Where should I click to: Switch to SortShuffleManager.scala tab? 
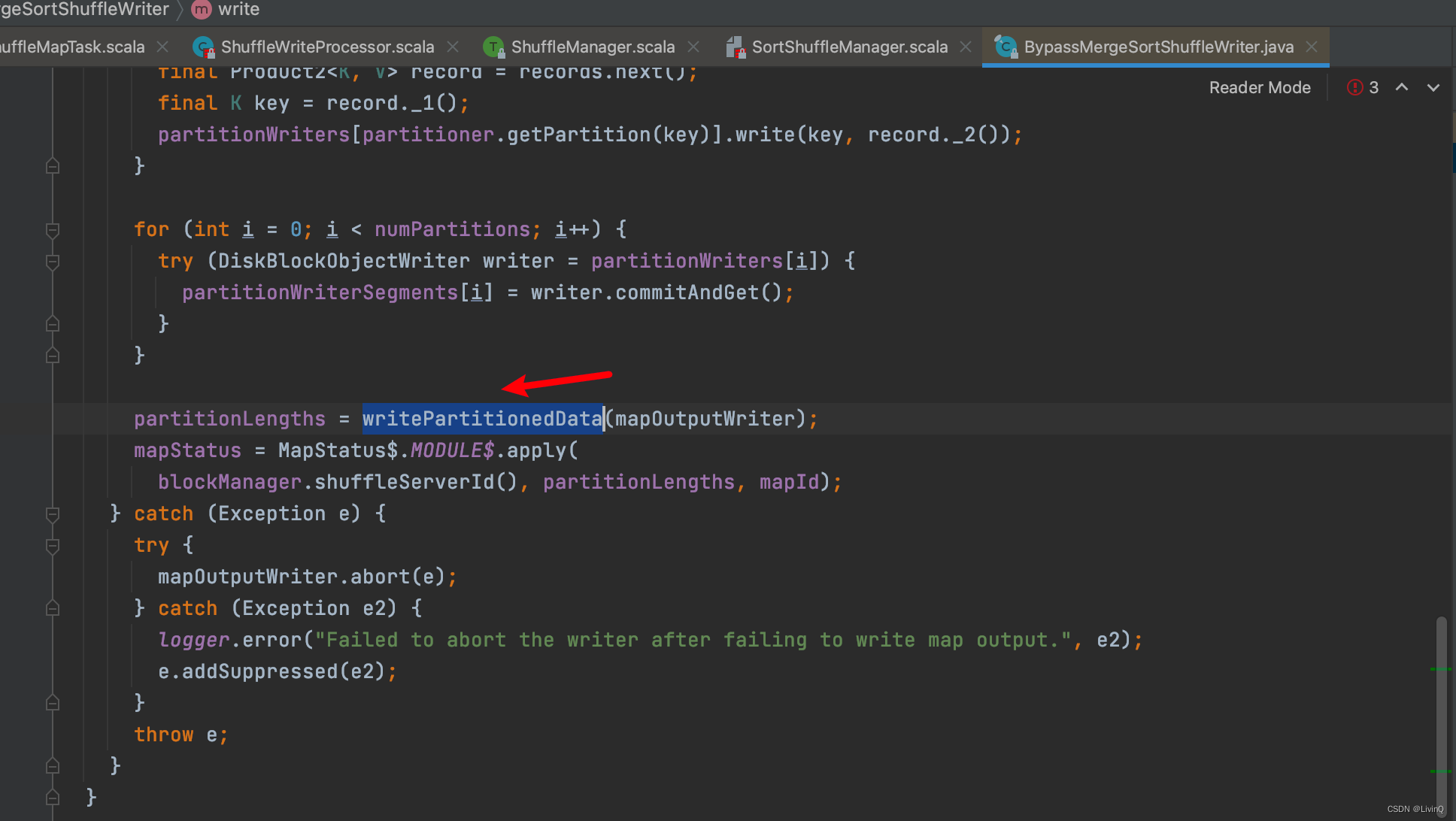(849, 47)
